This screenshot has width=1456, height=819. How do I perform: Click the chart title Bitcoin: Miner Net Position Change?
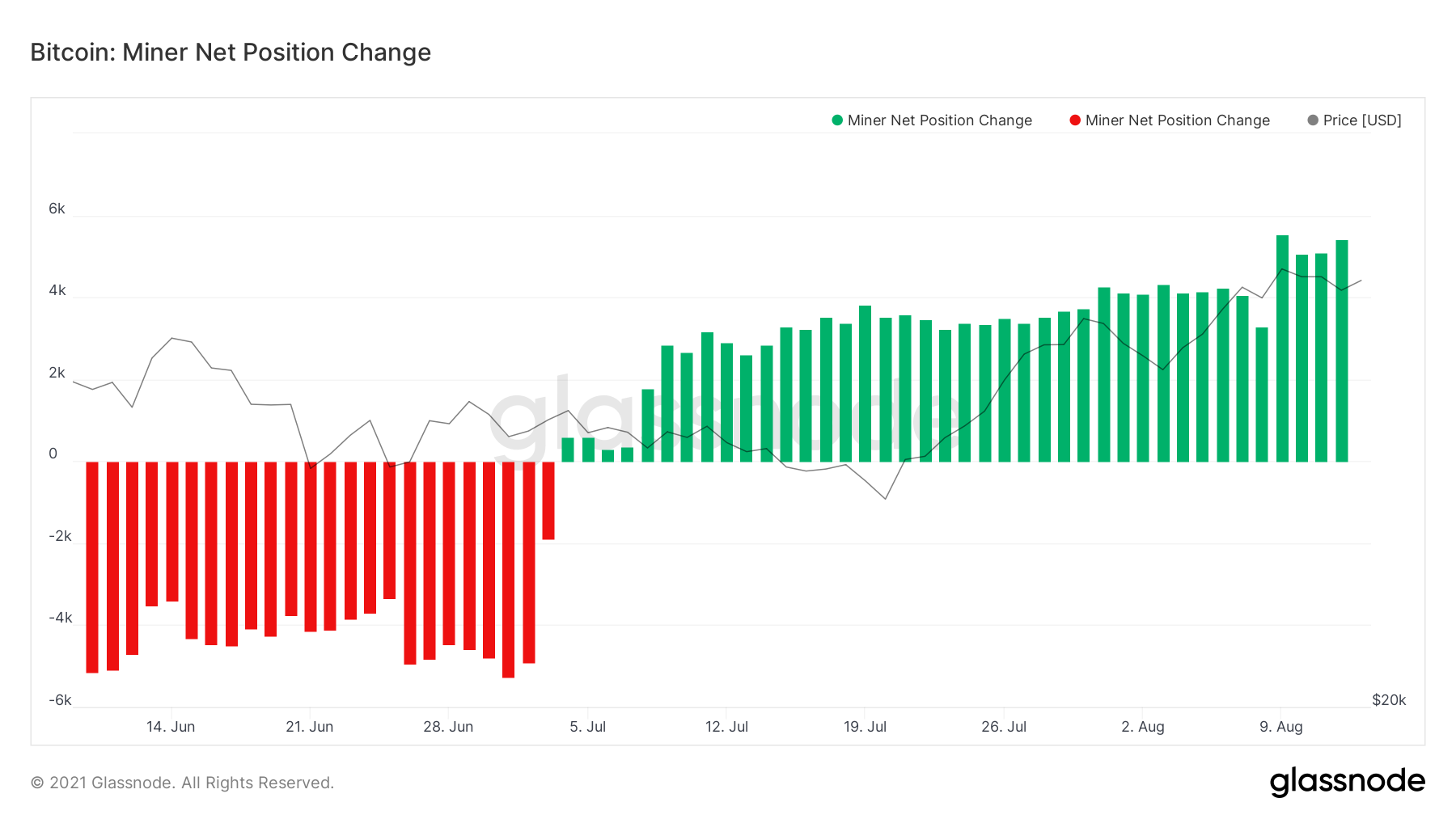pos(231,53)
